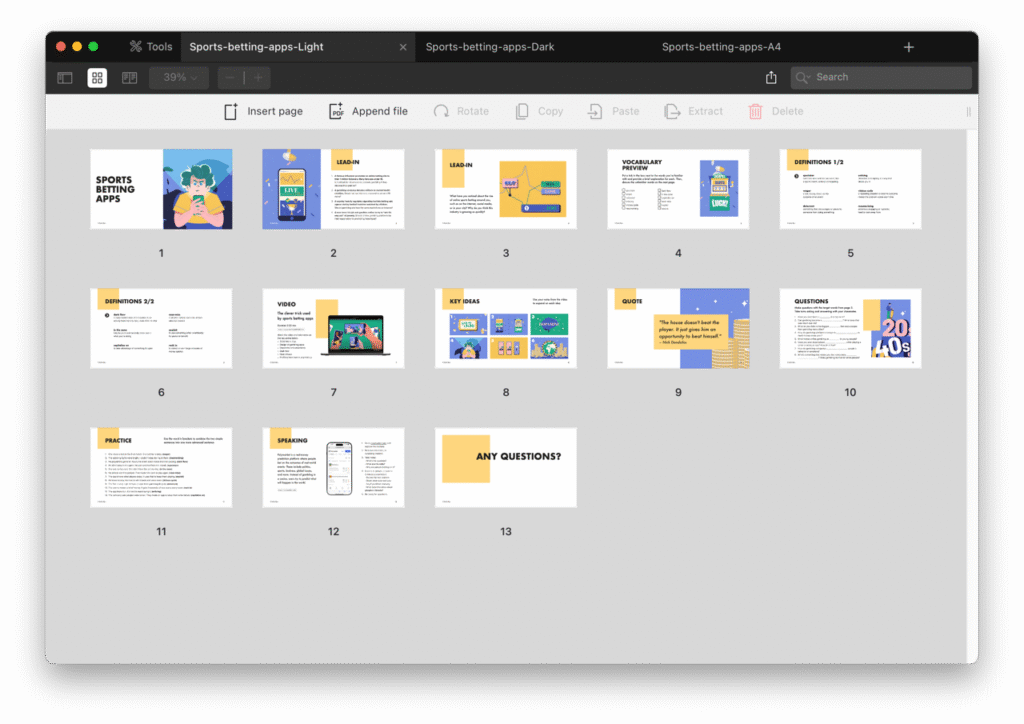Click the Delete trash icon

(756, 111)
